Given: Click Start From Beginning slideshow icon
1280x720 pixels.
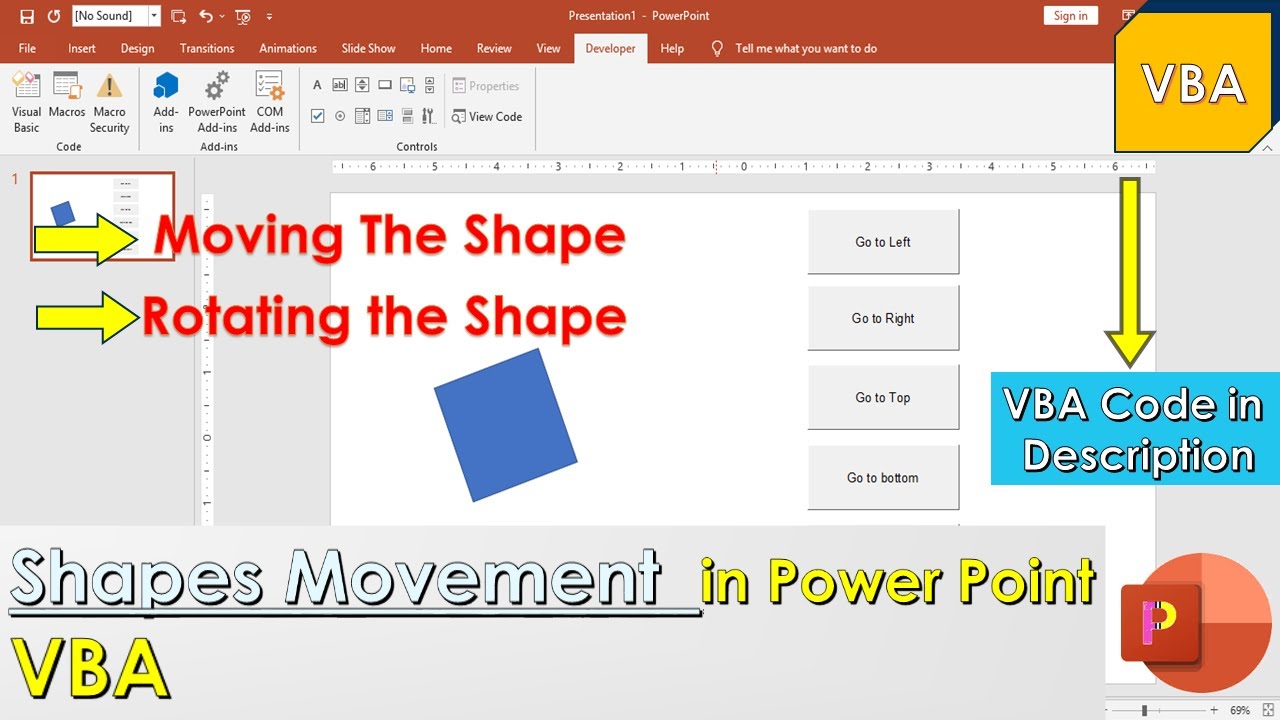Looking at the screenshot, I should click(243, 16).
